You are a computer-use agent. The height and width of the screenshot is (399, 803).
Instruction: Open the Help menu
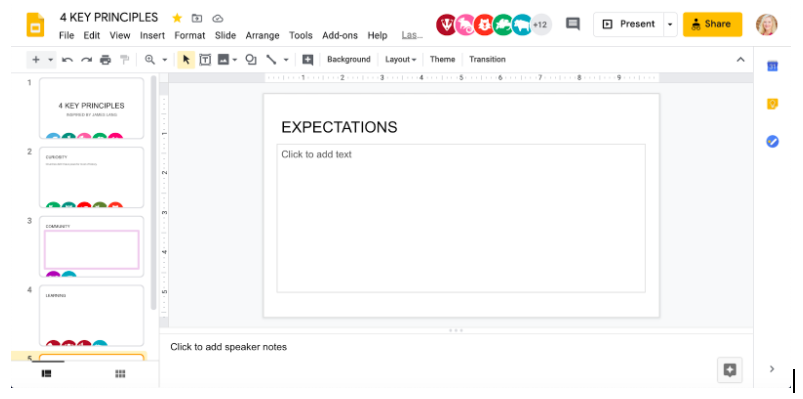(377, 35)
